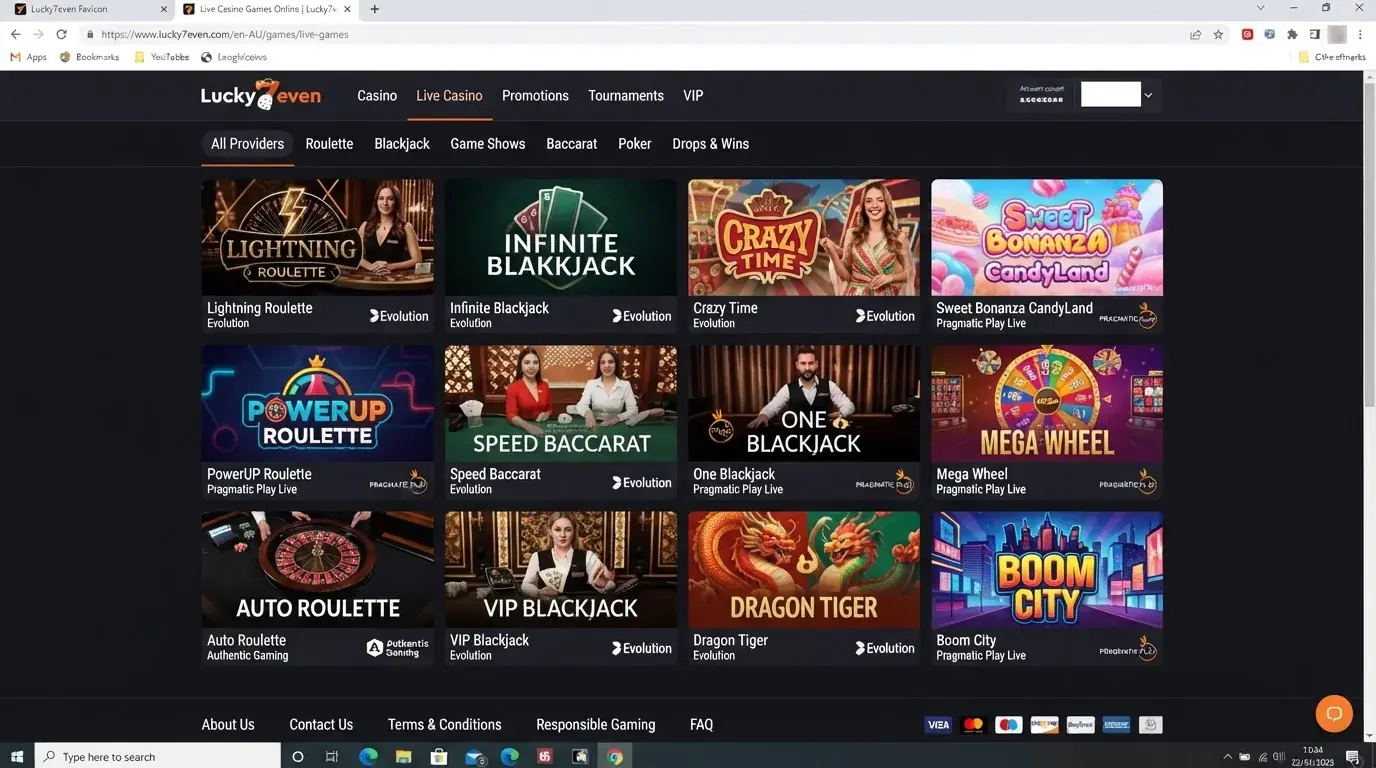Open the About Us link
The height and width of the screenshot is (768, 1376).
click(228, 725)
